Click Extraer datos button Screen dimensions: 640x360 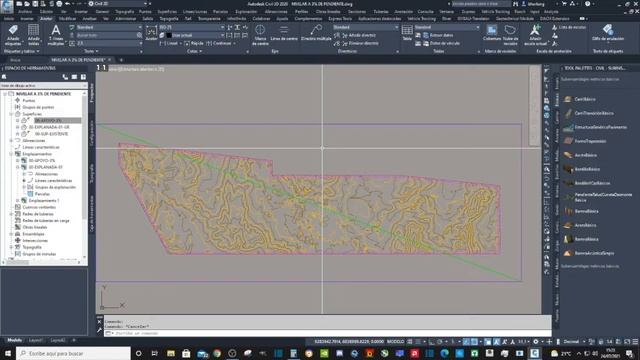tap(438, 36)
